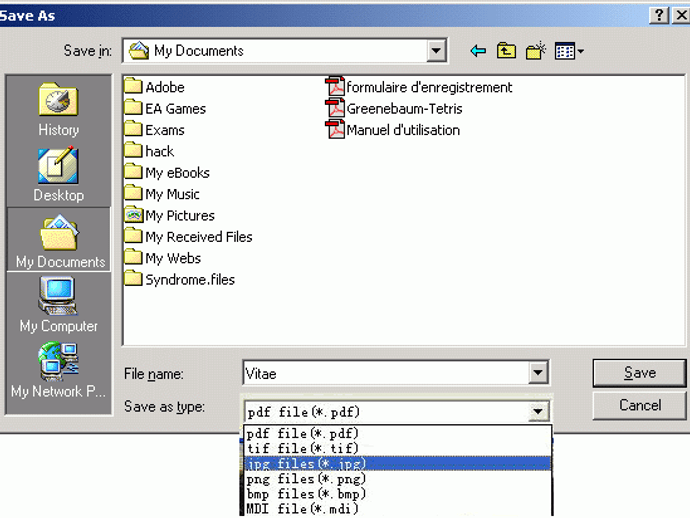Screen dimensions: 690x518
Task: Go to Desktop in places bar
Action: 58,175
